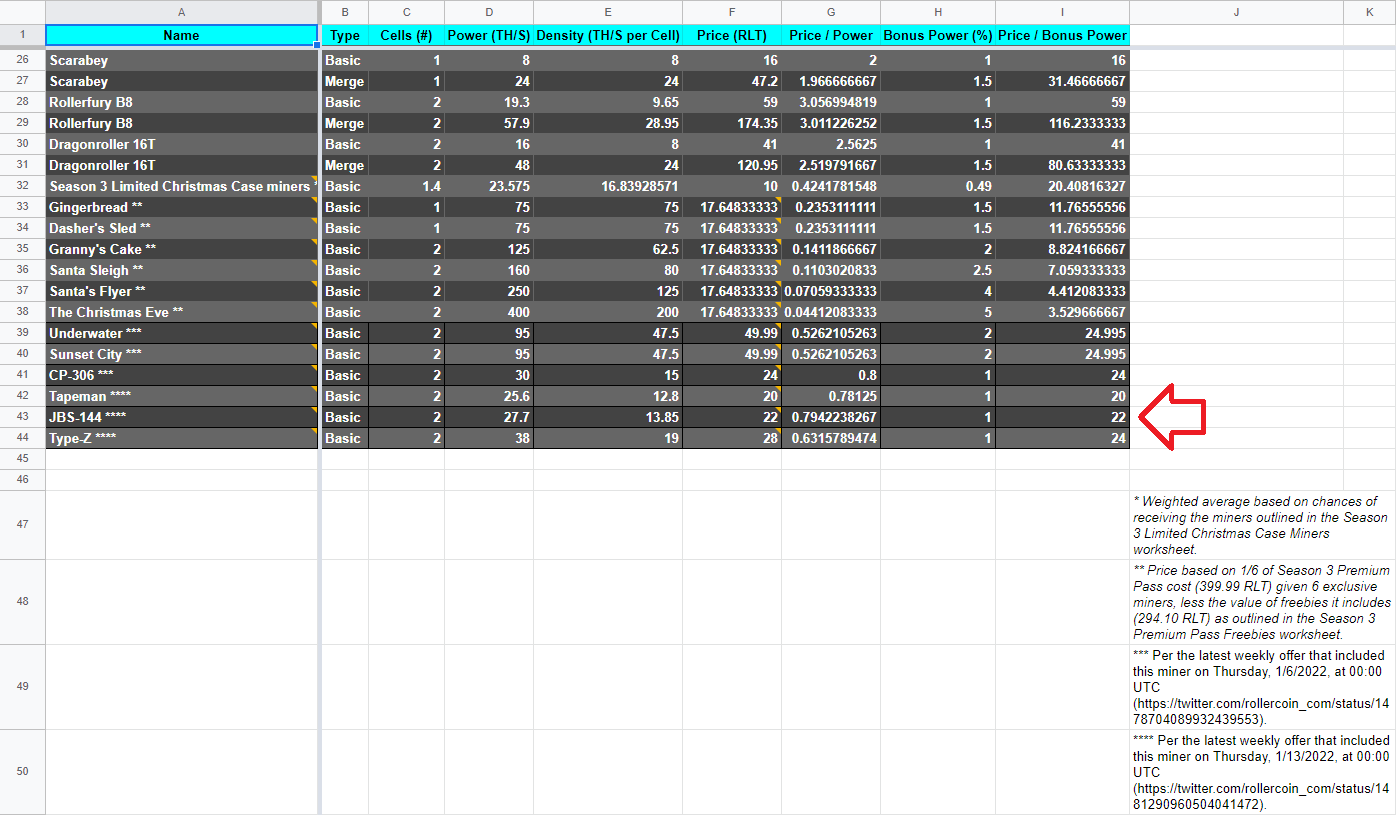Click the 8.824166667 price/bonus cell

tap(1062, 249)
